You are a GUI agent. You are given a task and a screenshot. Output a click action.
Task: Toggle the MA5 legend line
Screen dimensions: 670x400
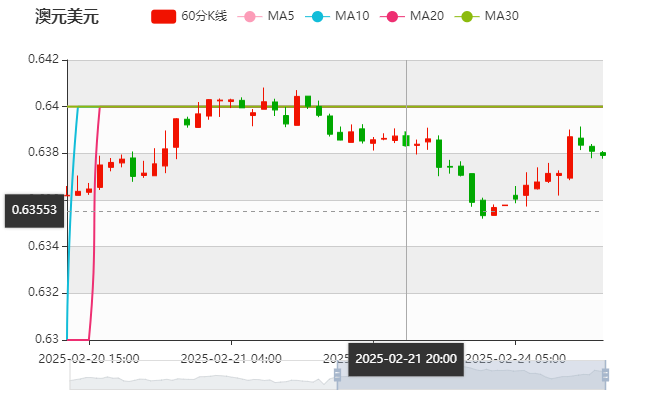tap(266, 16)
